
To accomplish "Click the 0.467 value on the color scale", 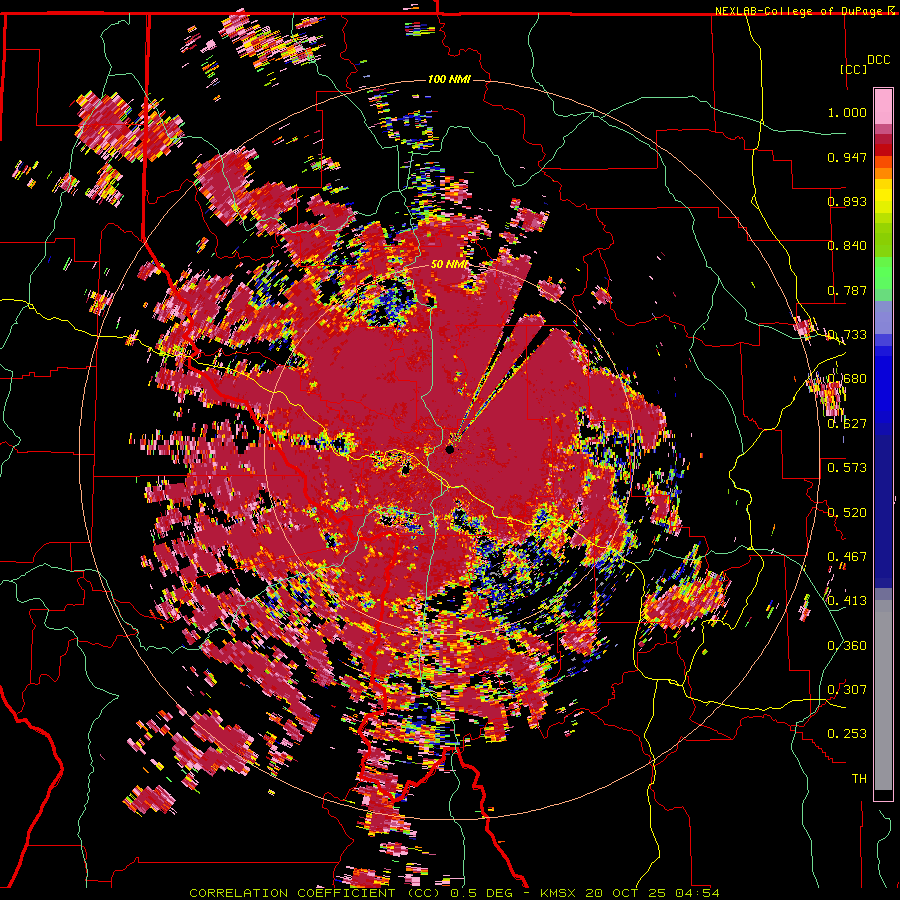I will point(847,556).
